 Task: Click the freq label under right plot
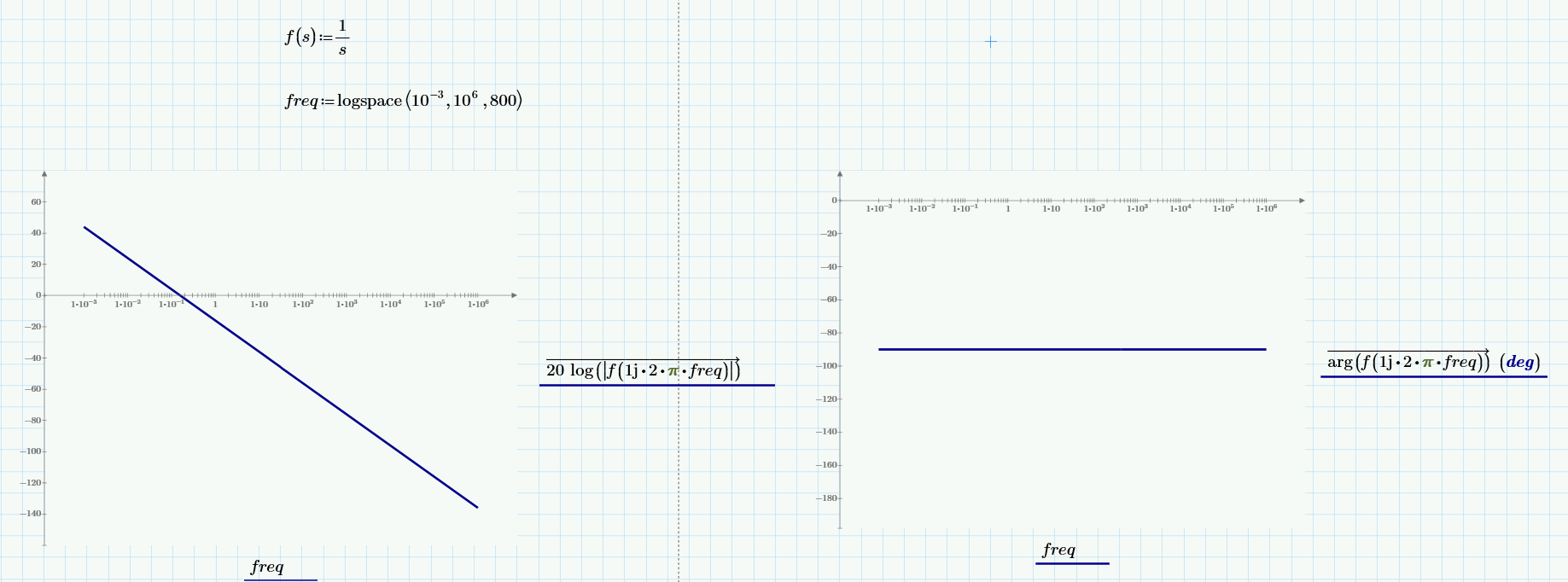click(x=1058, y=550)
